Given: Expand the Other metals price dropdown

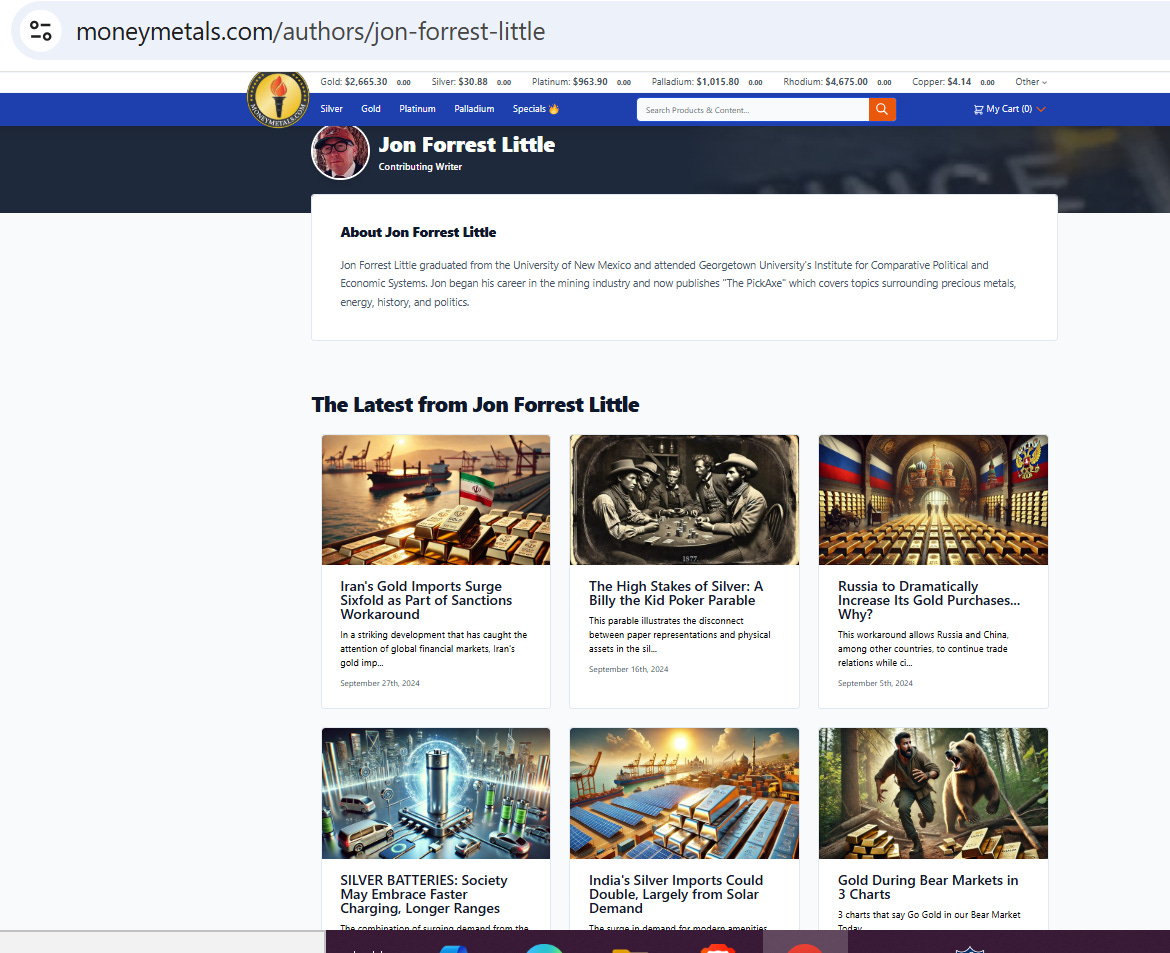Looking at the screenshot, I should coord(1031,82).
